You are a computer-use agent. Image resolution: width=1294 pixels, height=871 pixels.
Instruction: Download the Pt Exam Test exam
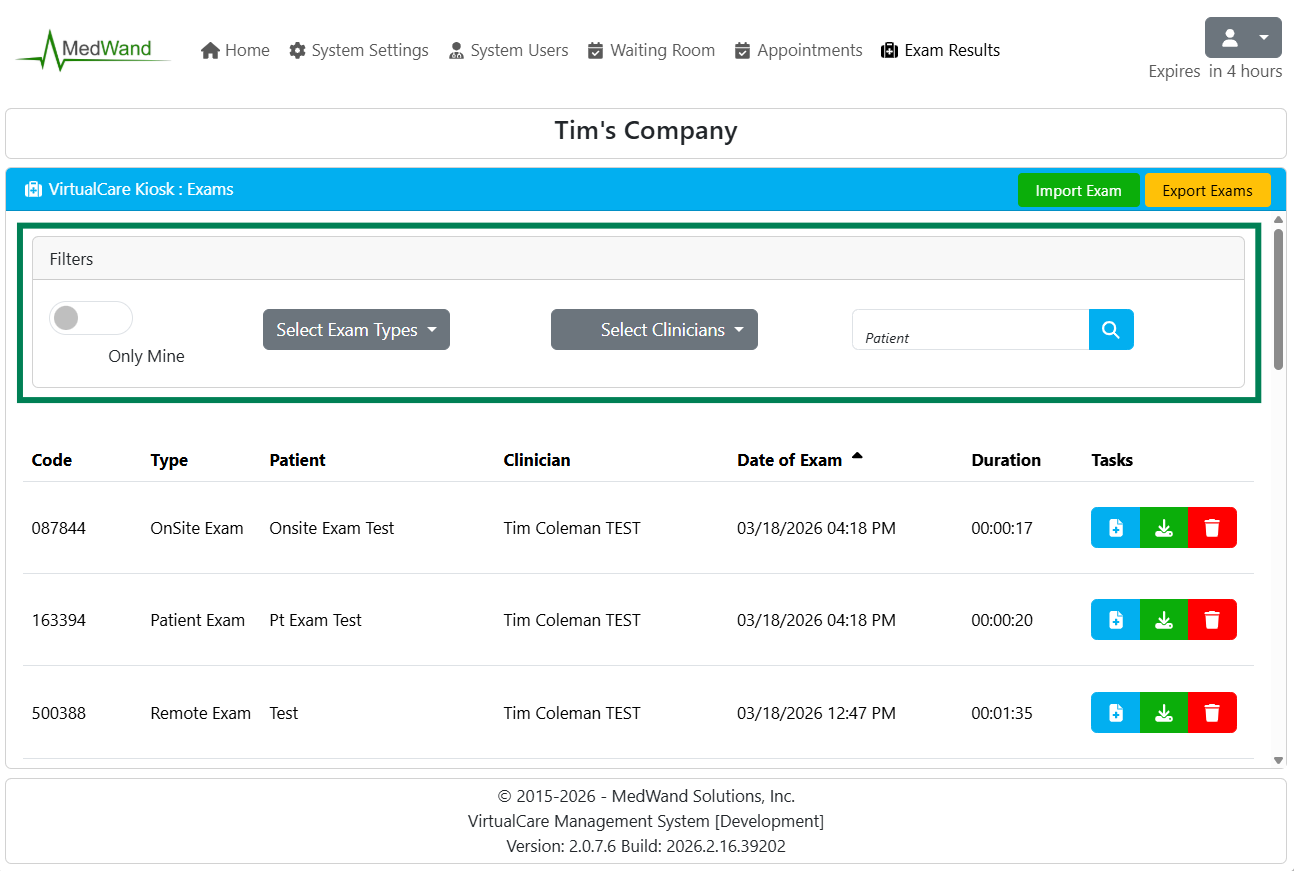tap(1163, 620)
